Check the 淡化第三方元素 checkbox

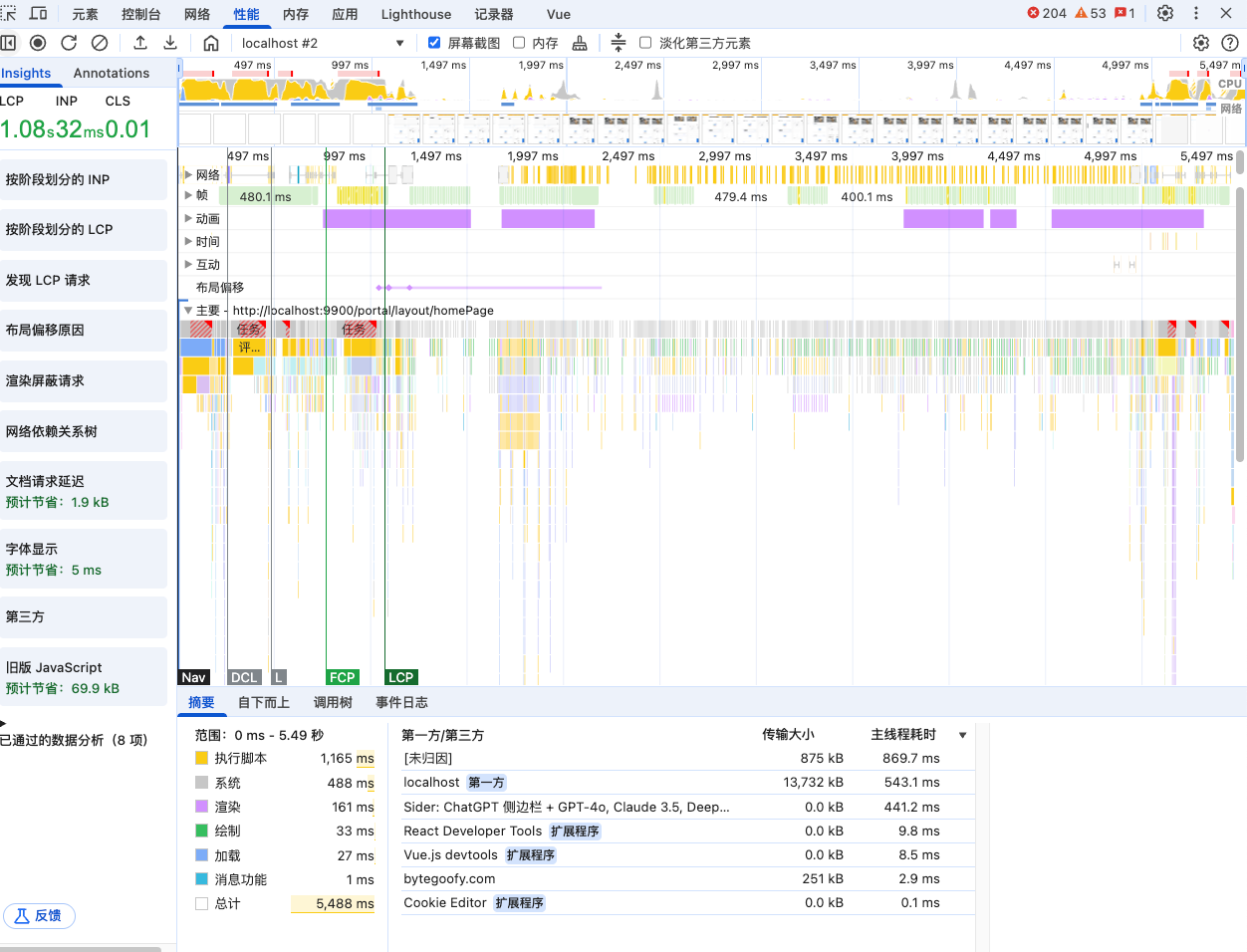pyautogui.click(x=645, y=43)
